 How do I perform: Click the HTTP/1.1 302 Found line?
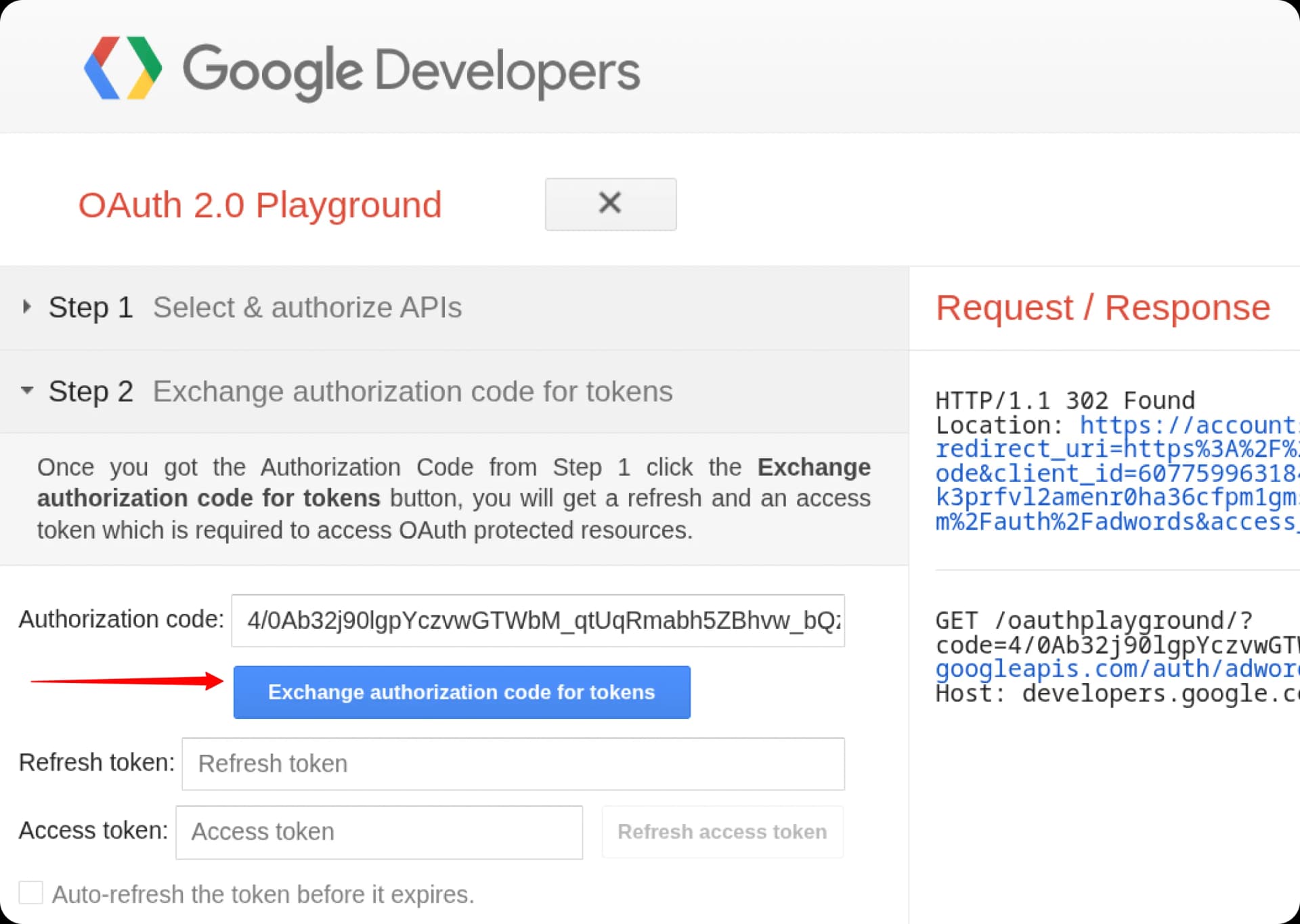[x=1065, y=401]
